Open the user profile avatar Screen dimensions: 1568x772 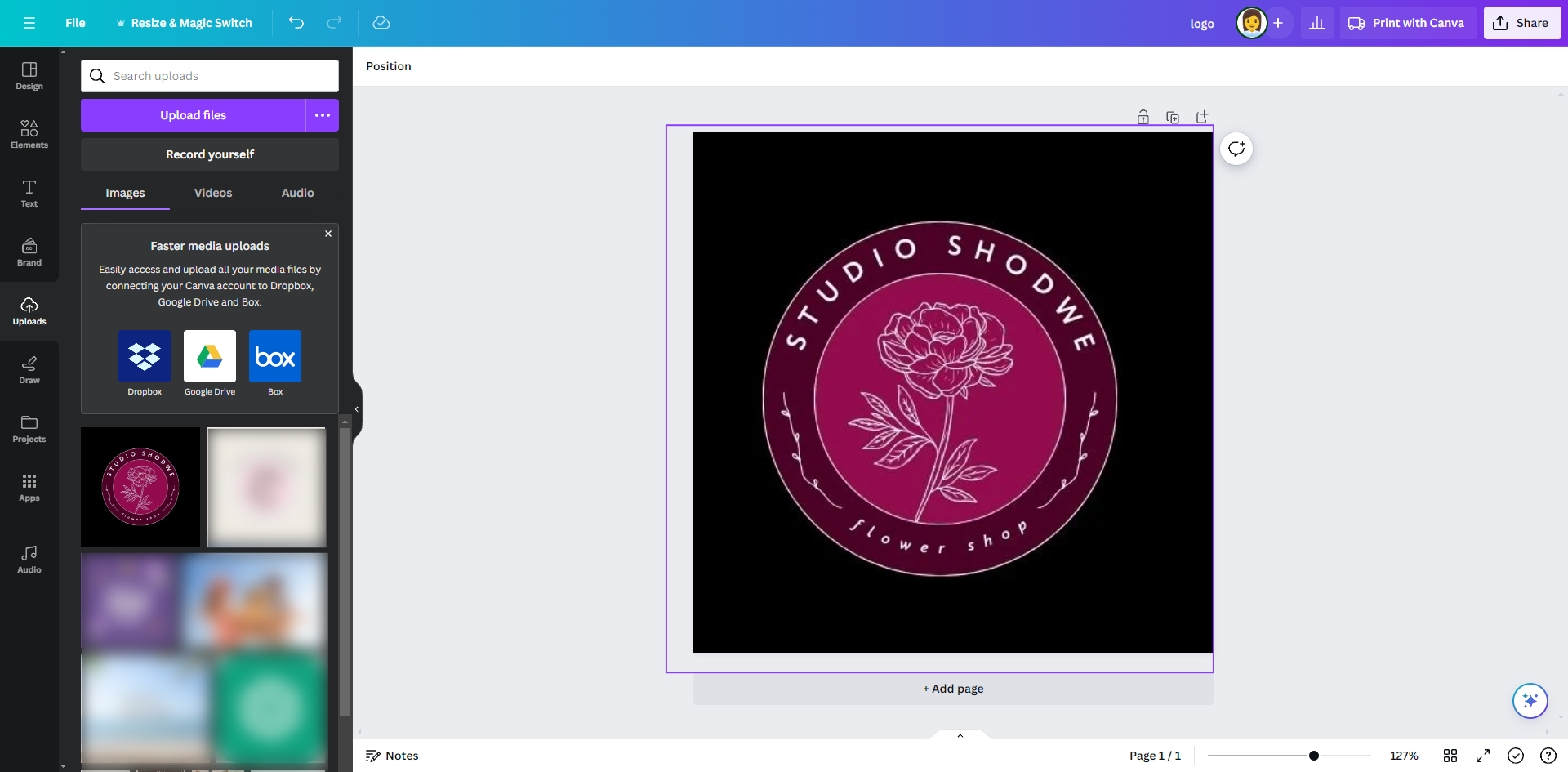click(1251, 23)
